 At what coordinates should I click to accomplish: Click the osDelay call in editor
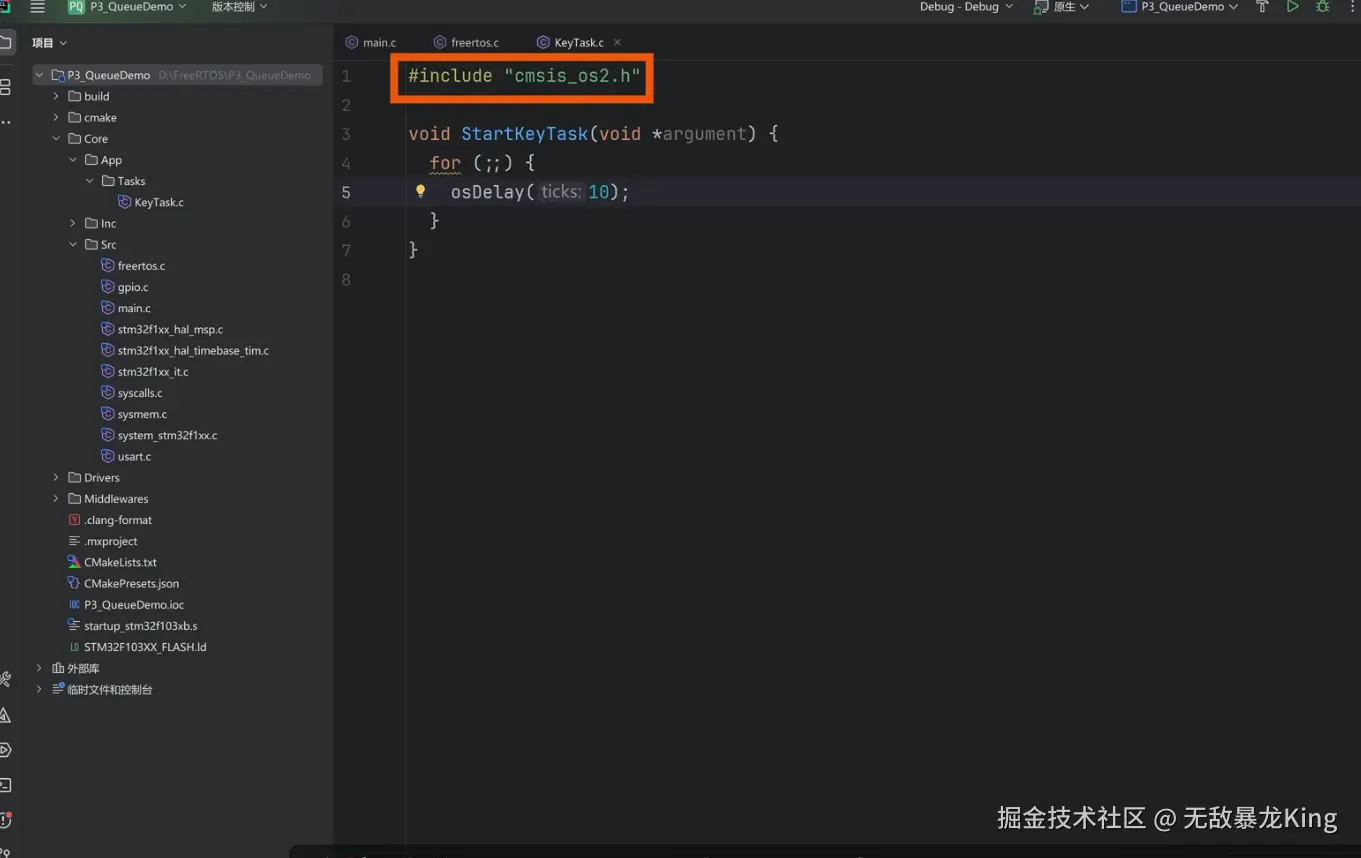487,192
